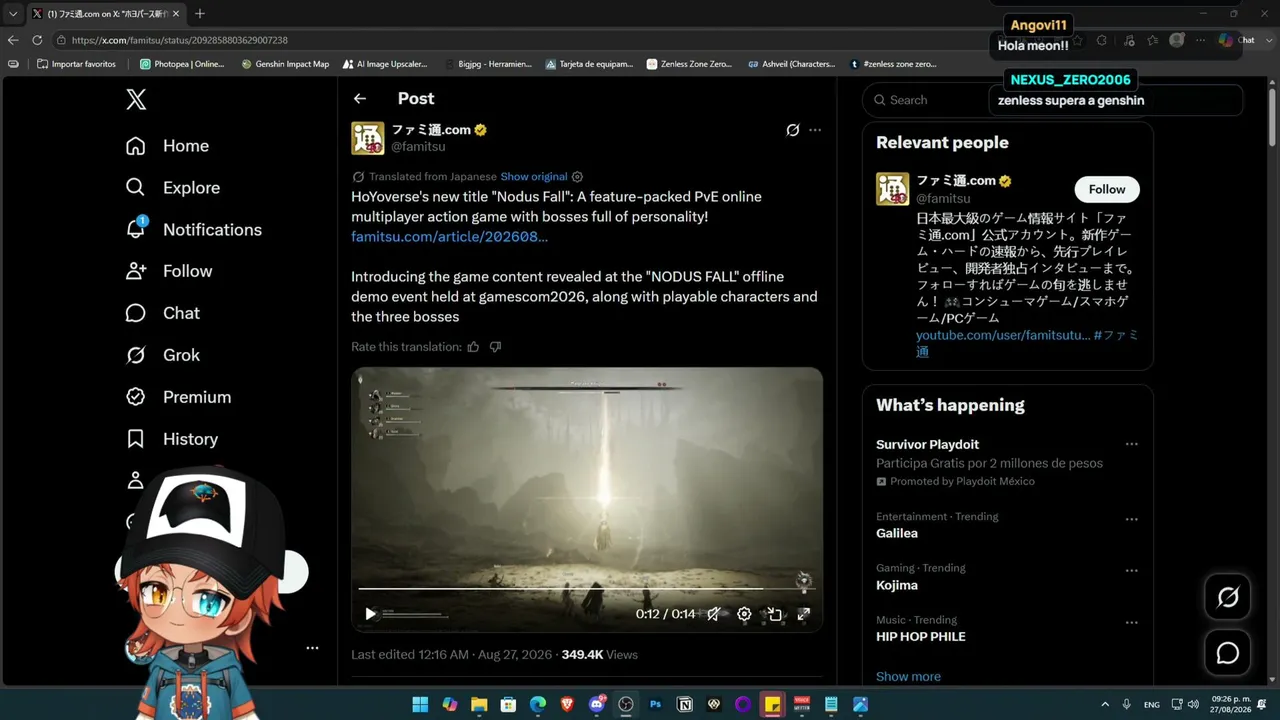The height and width of the screenshot is (720, 1280).
Task: Seek using the video progress bar
Action: (587, 589)
